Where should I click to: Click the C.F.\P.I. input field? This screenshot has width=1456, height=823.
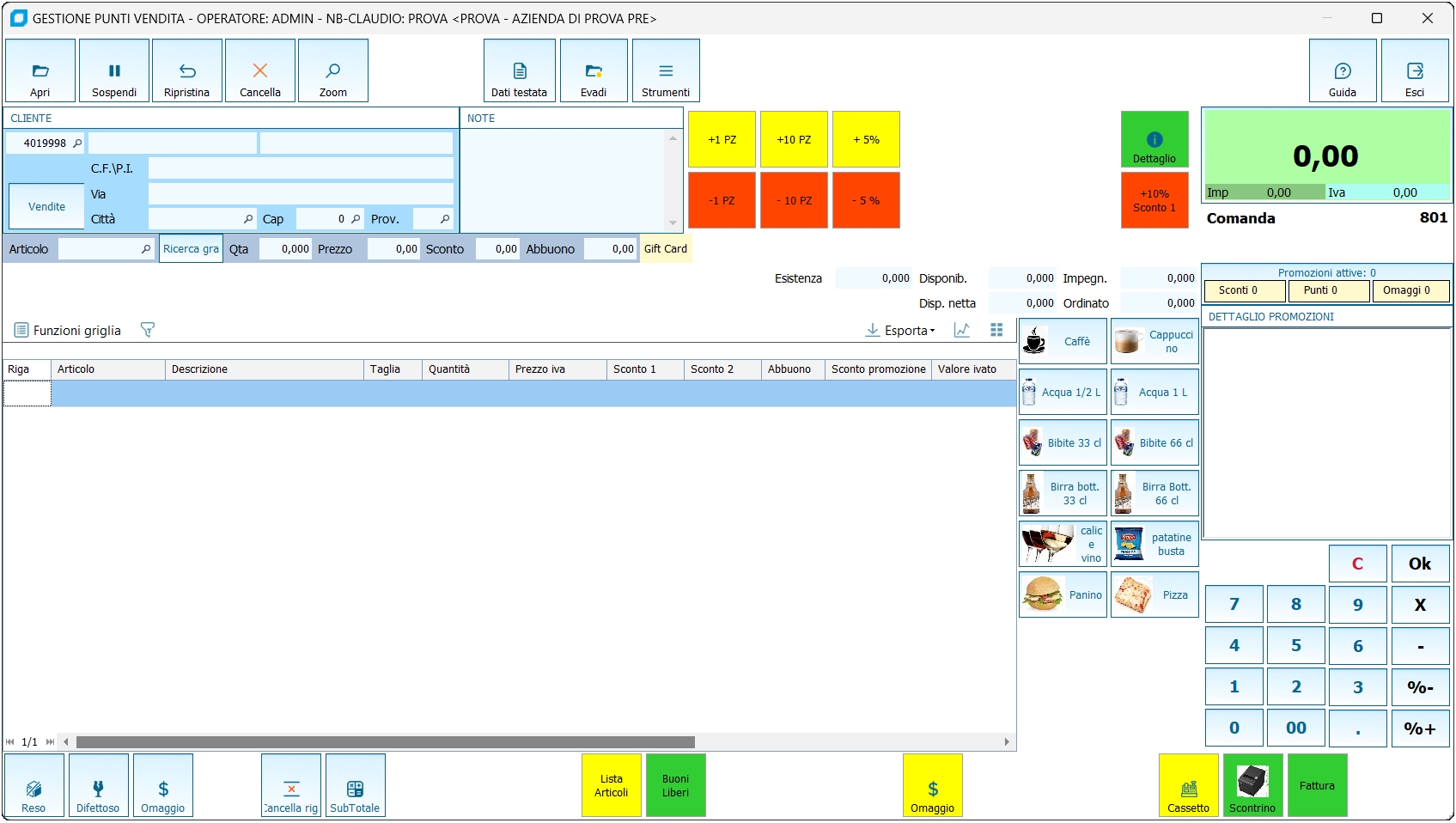point(301,168)
